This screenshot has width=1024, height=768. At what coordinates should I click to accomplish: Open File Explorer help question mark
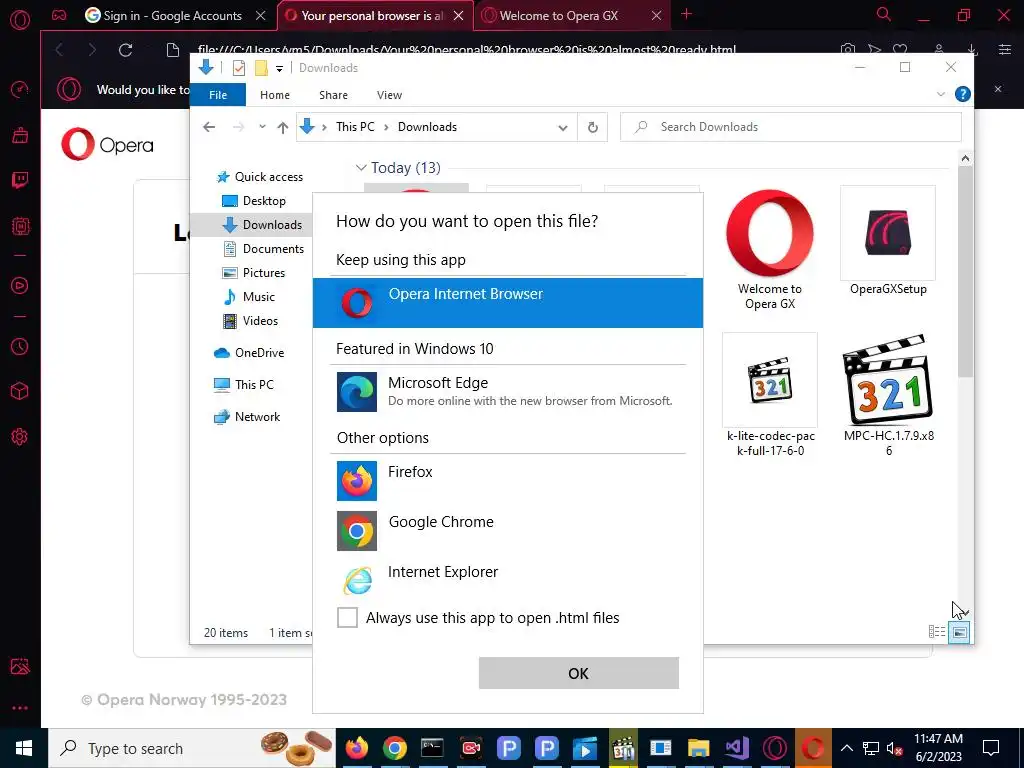tap(962, 95)
